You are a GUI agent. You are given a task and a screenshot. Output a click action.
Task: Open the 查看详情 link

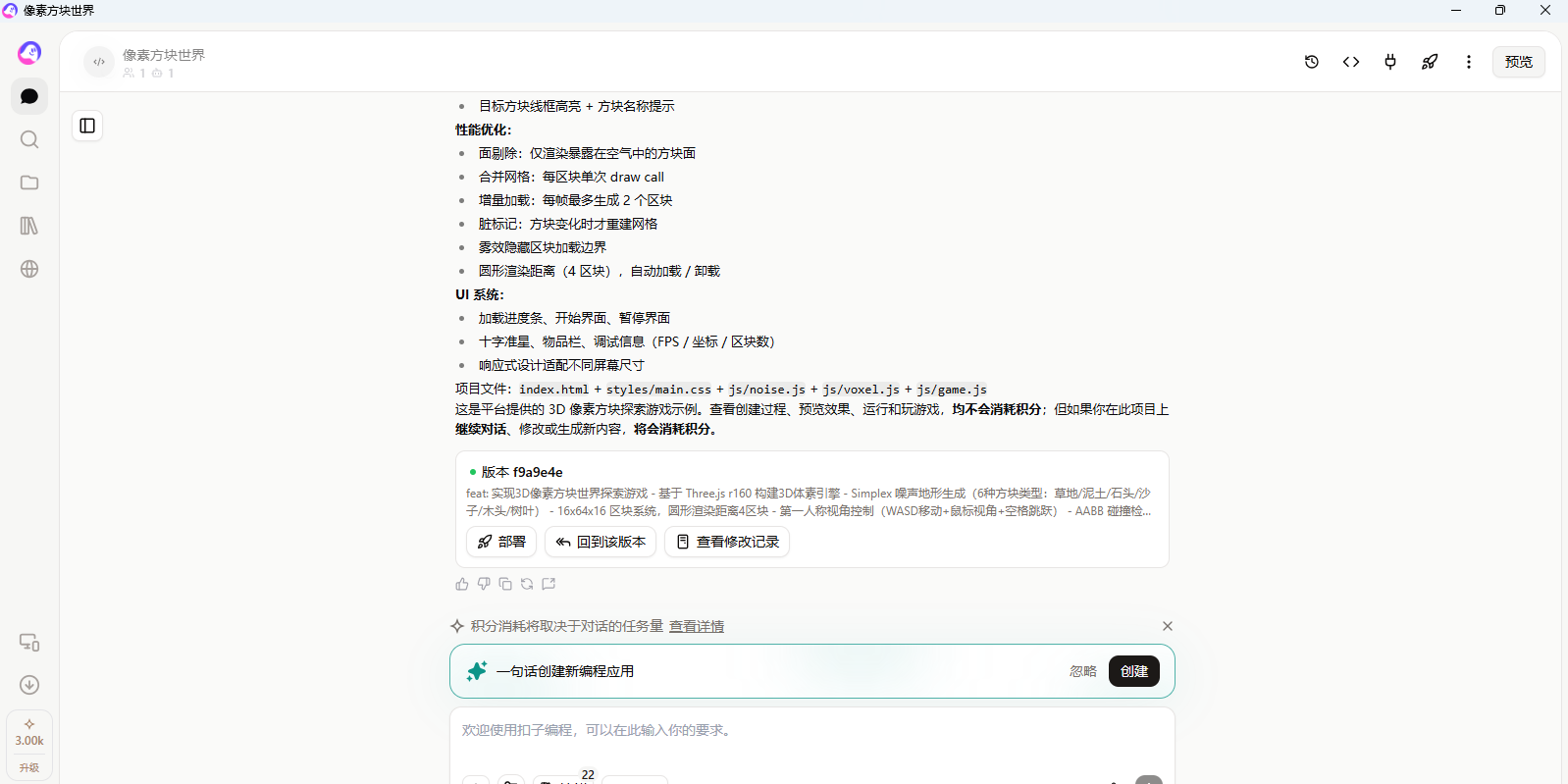pos(697,626)
